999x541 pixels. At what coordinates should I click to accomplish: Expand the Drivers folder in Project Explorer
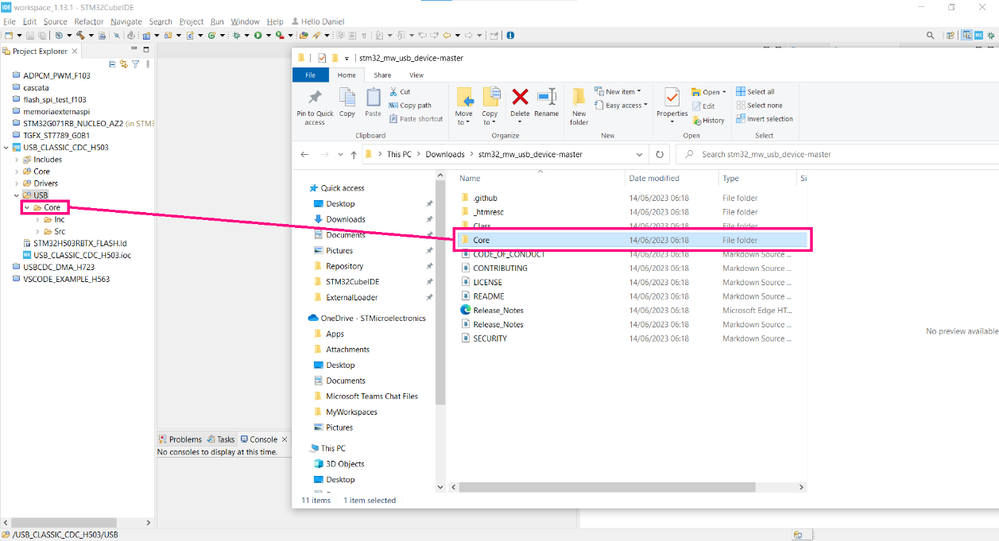coord(17,184)
